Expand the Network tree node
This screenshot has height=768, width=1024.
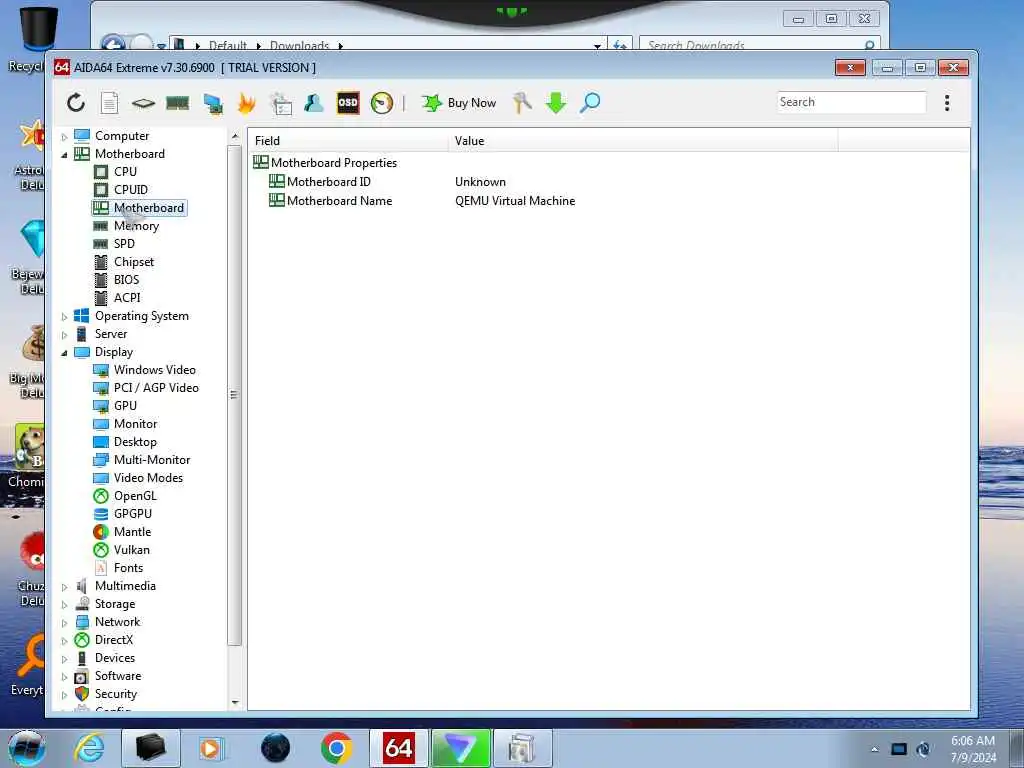tap(64, 622)
